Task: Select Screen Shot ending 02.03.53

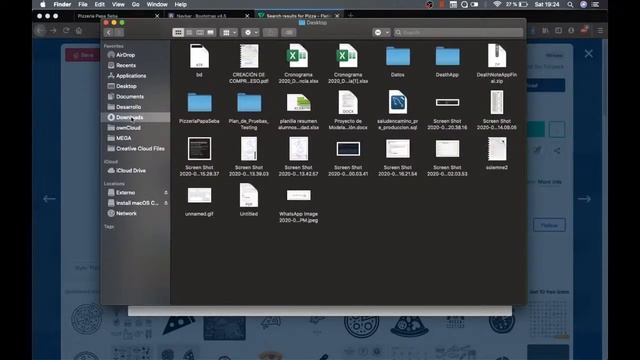Action: (x=447, y=149)
